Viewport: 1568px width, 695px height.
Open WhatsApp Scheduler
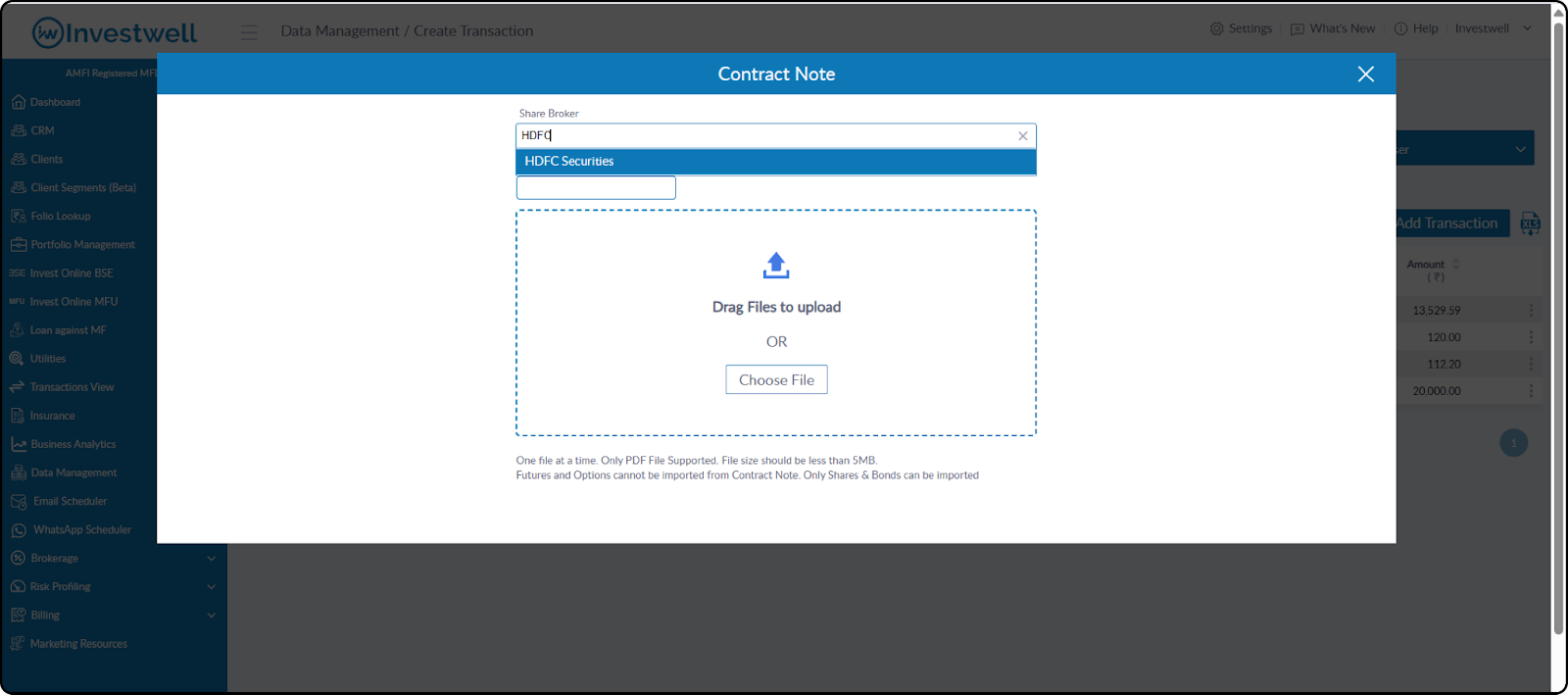point(82,529)
